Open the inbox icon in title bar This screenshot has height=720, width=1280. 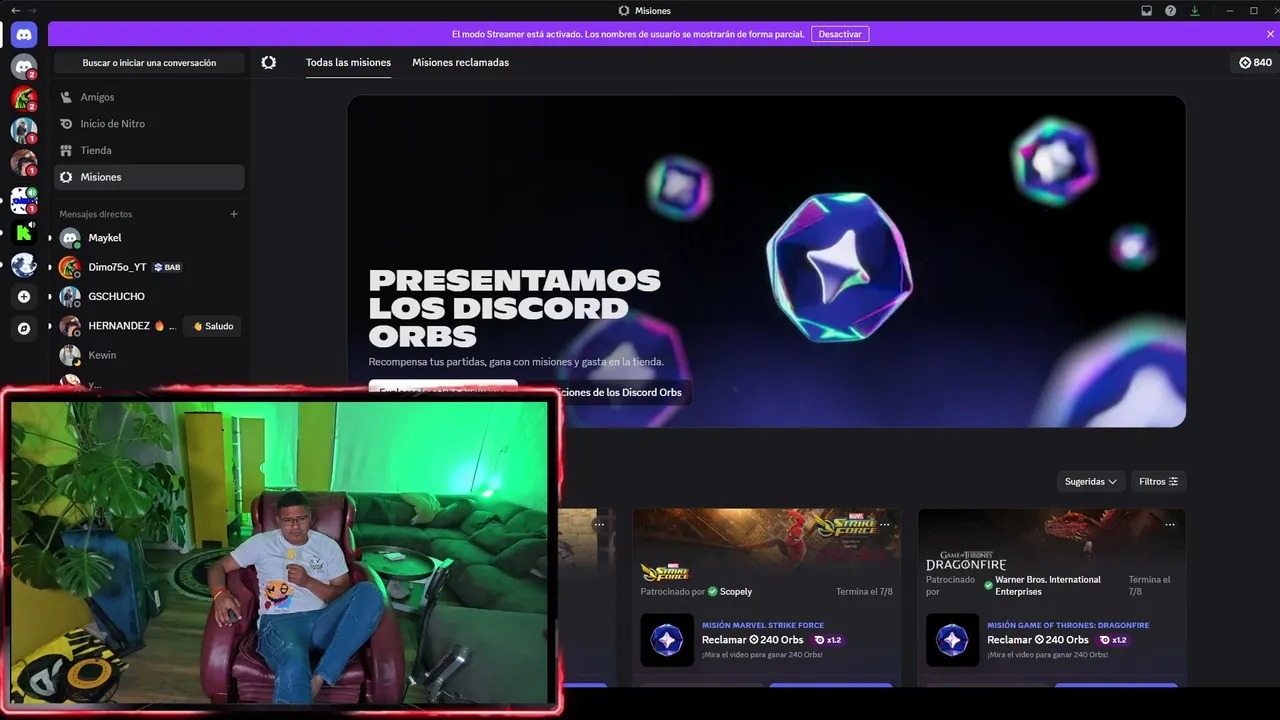tap(1147, 10)
